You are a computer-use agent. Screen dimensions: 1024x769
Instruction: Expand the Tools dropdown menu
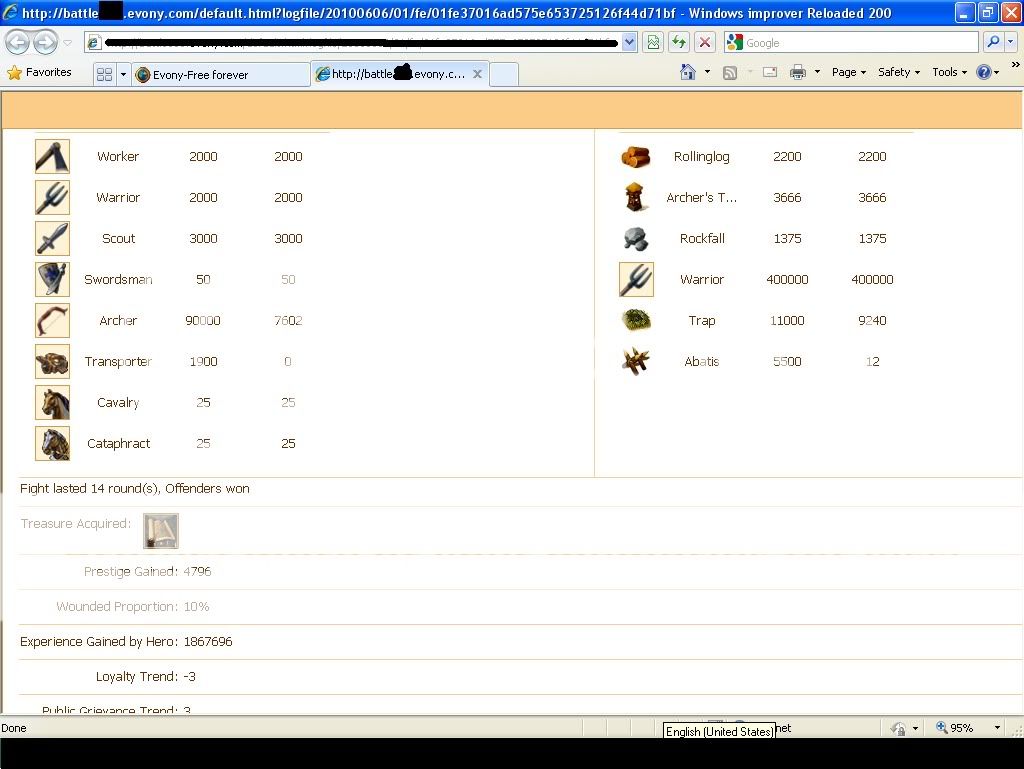[x=949, y=72]
